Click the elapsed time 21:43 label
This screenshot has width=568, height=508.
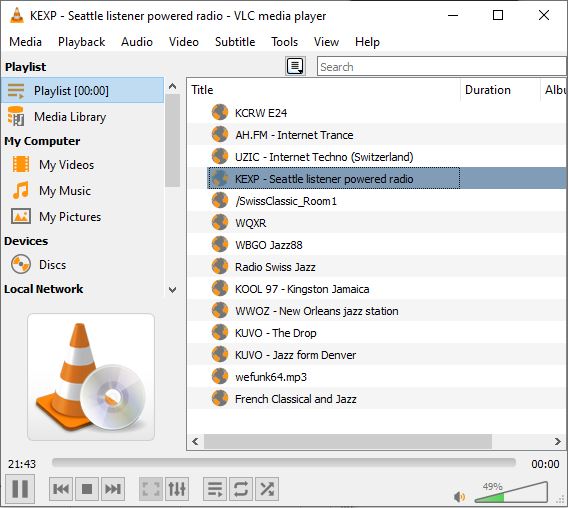pyautogui.click(x=22, y=464)
